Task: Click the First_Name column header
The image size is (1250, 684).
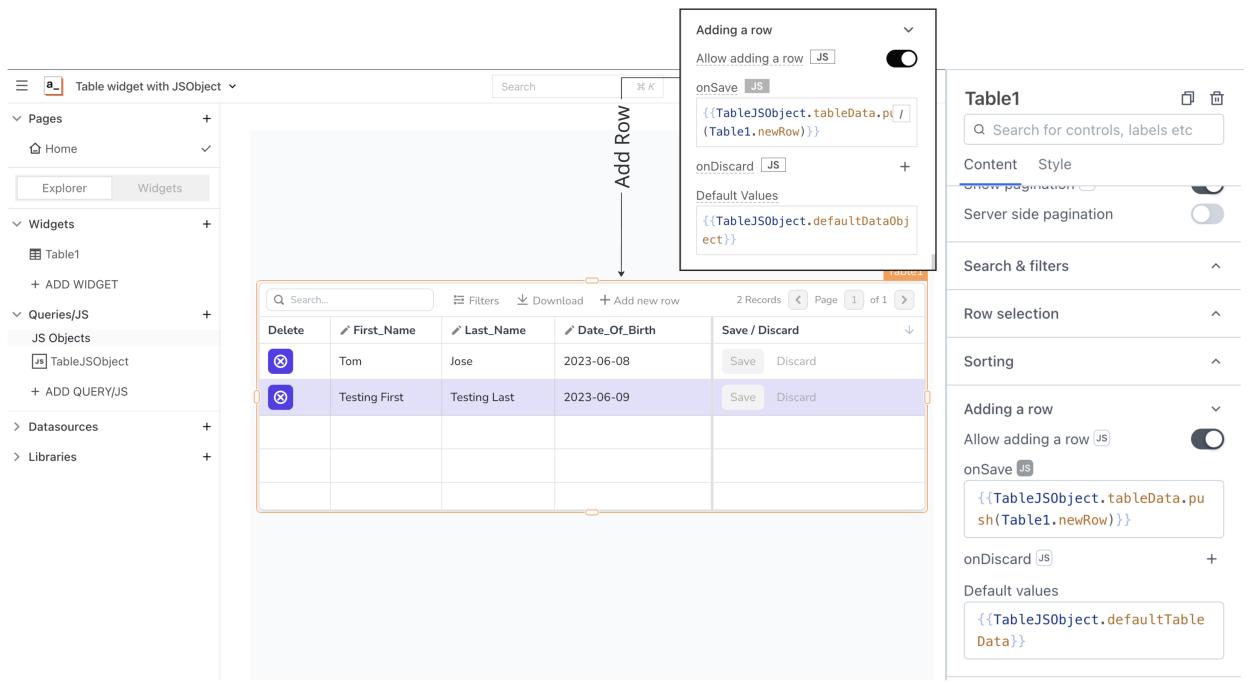Action: (x=386, y=330)
